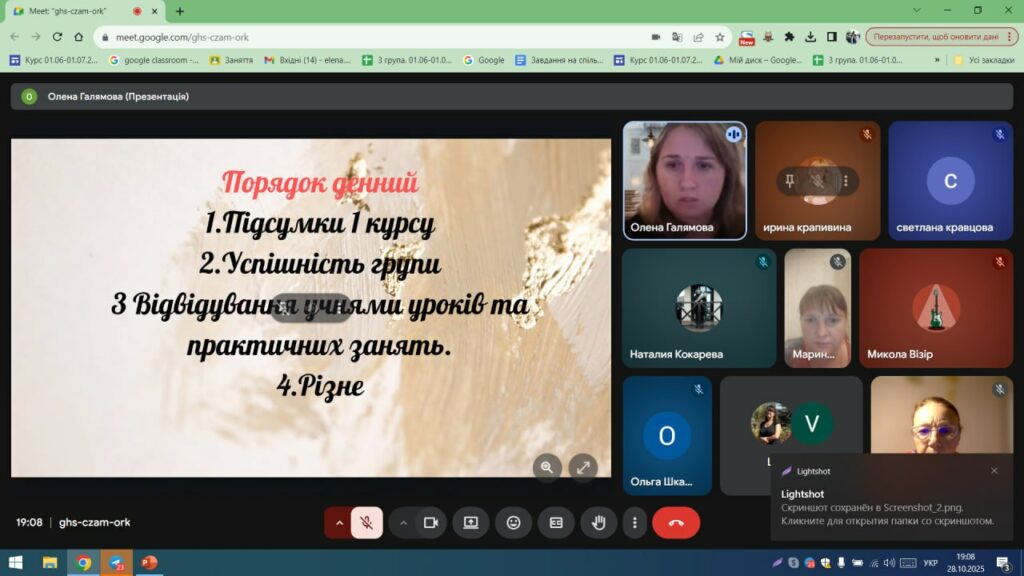This screenshot has height=576, width=1024.
Task: Pin ирина крапивина's tile with the pin icon
Action: [x=790, y=181]
